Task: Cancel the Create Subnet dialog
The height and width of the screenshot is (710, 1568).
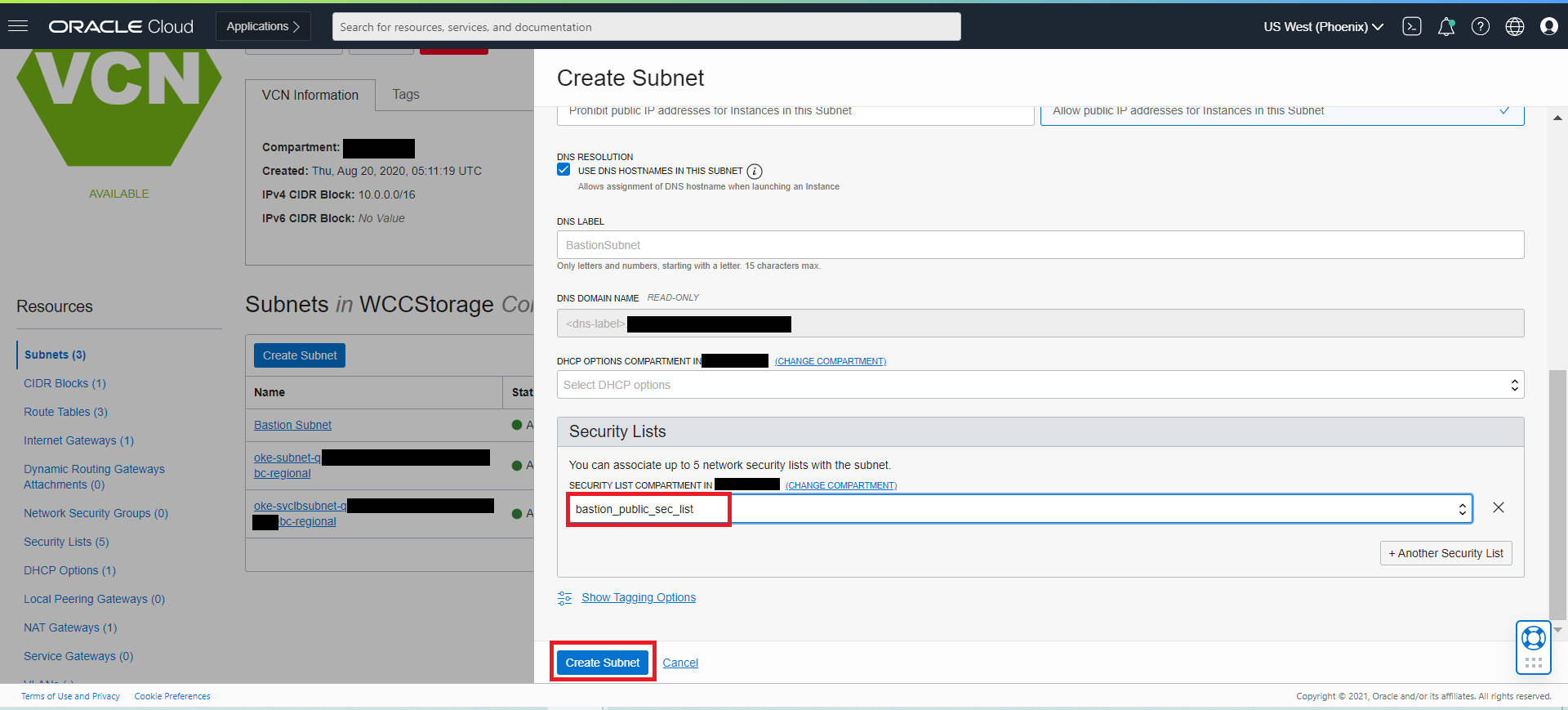Action: click(x=680, y=663)
